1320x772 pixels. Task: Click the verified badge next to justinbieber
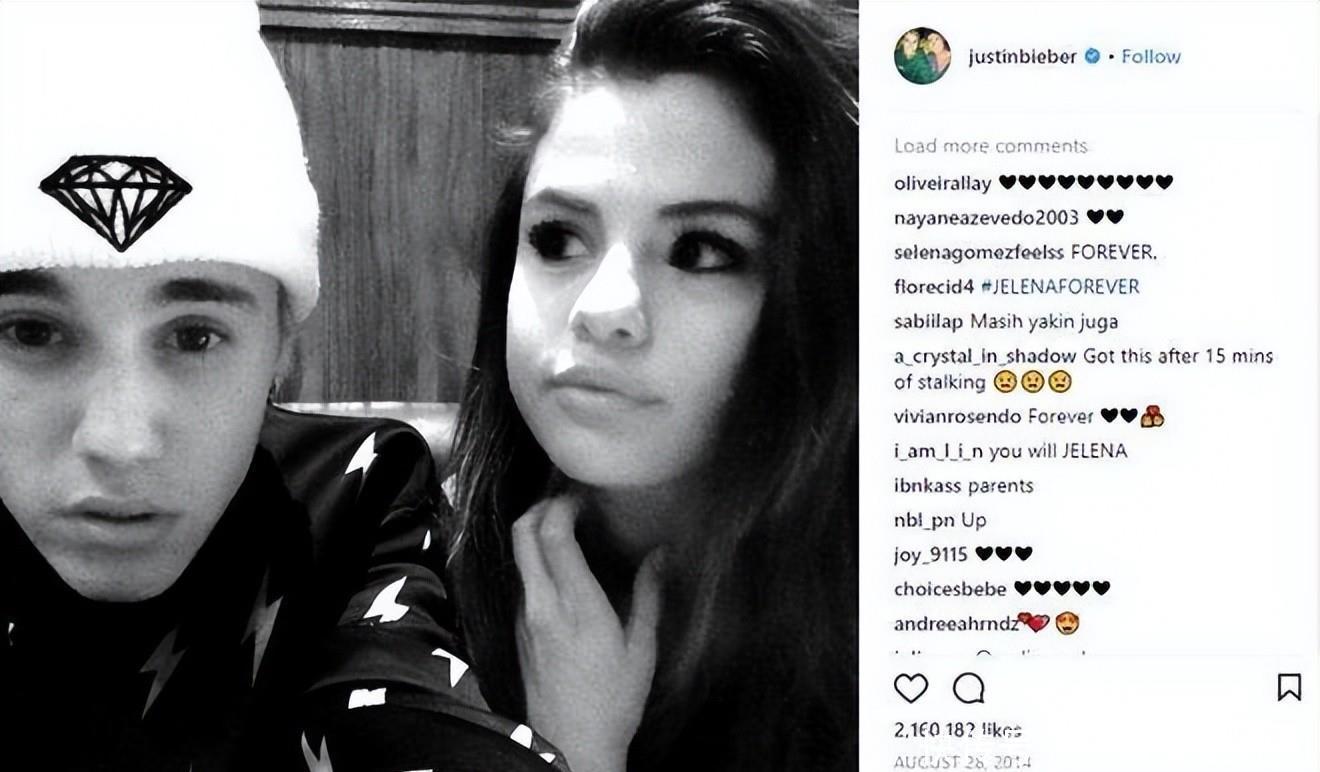coord(1092,57)
